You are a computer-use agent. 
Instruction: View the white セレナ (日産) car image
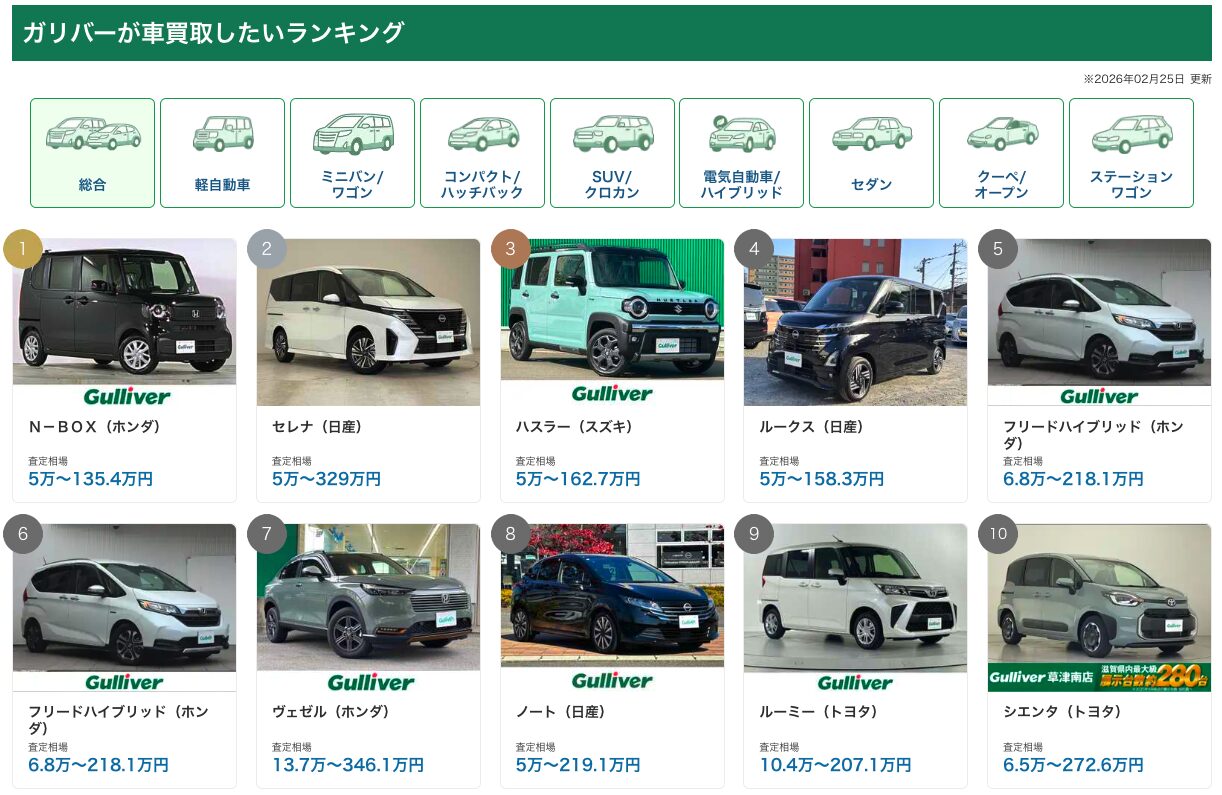click(368, 322)
